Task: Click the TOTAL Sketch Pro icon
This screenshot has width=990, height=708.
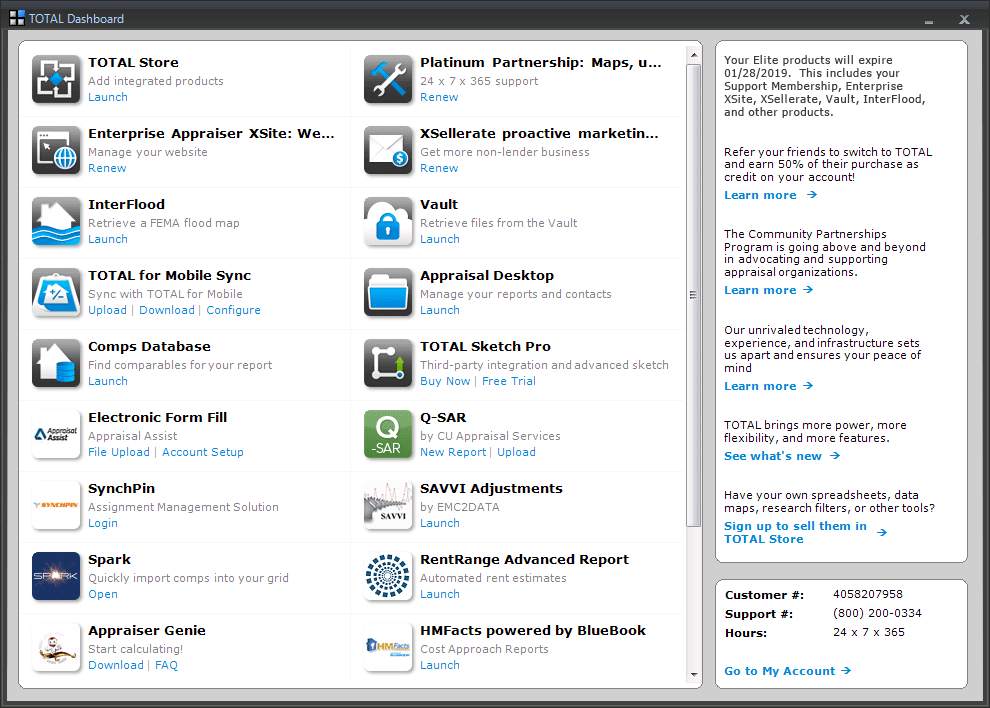Action: point(388,363)
